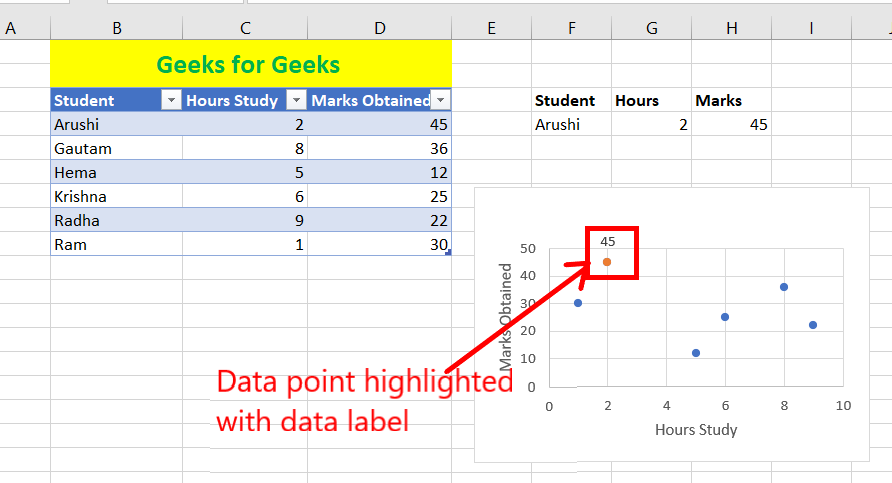Viewport: 892px width, 483px height.
Task: Select Hema's hours value 5
Action: pyautogui.click(x=245, y=172)
